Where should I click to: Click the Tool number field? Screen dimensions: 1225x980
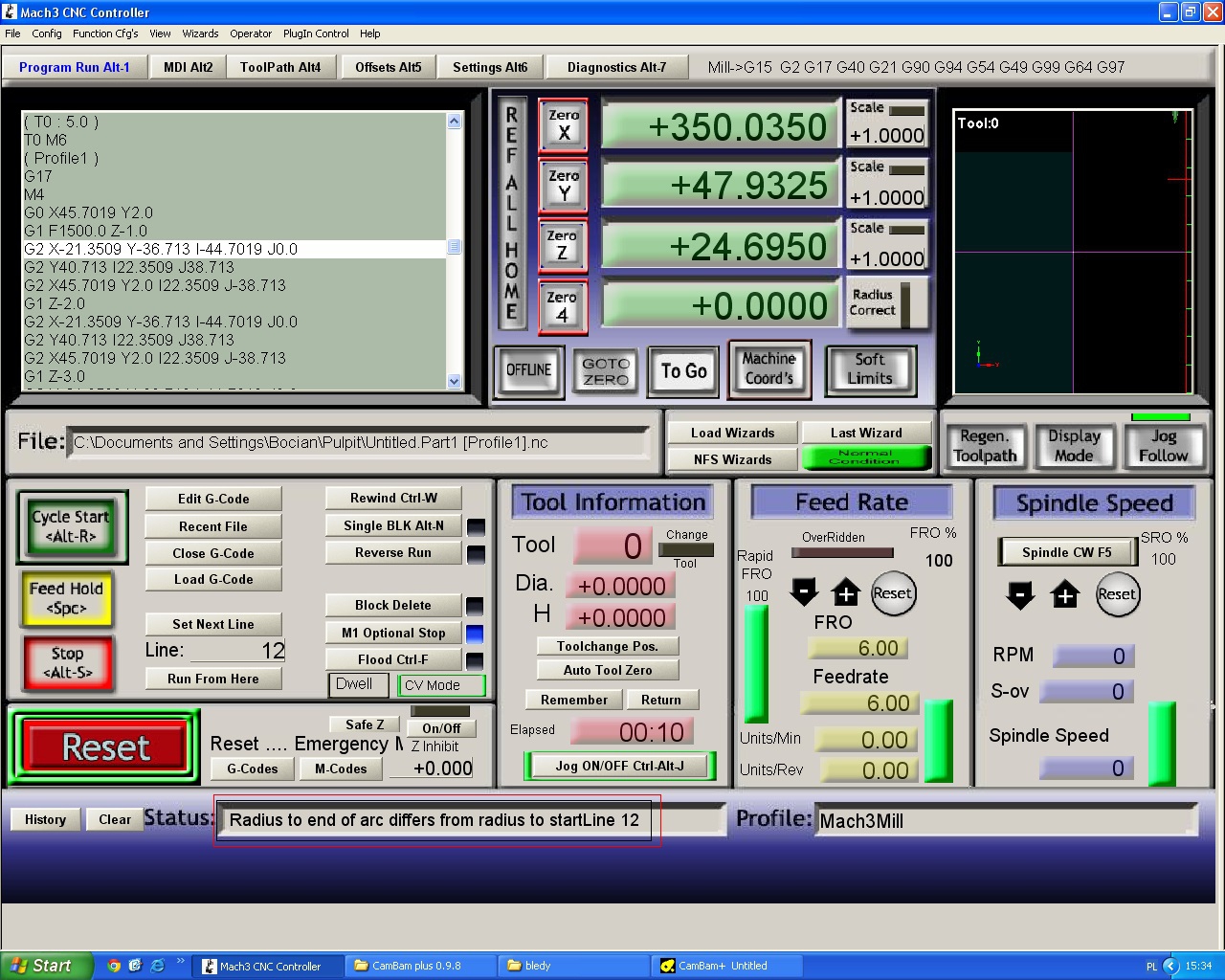612,546
